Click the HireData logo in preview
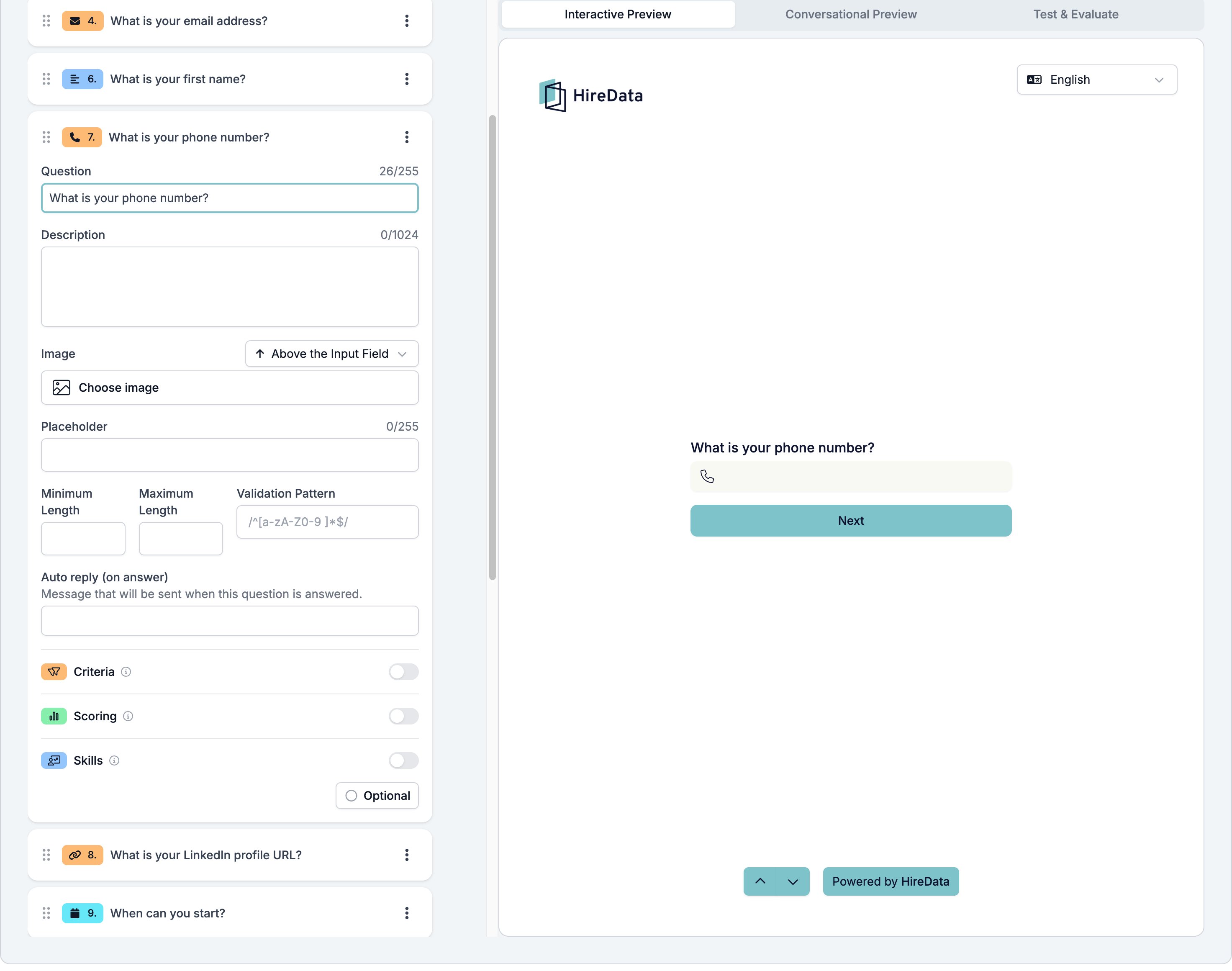Image resolution: width=1232 pixels, height=971 pixels. tap(591, 95)
